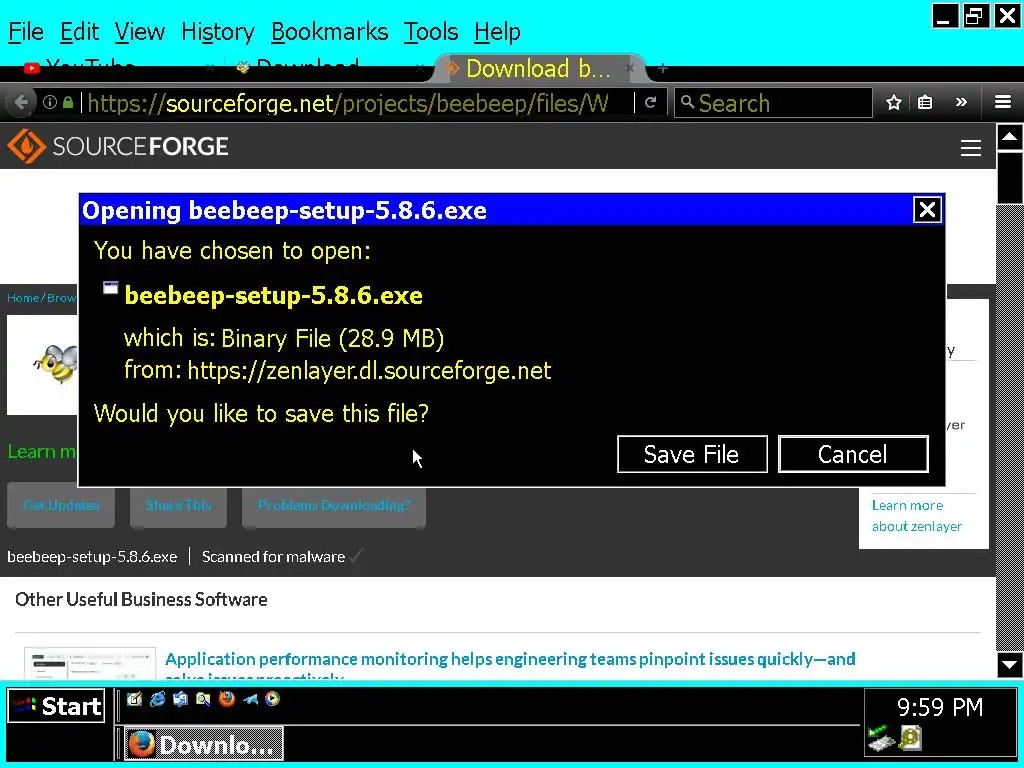Click the 9:59 PM clock
Image resolution: width=1024 pixels, height=768 pixels.
pyautogui.click(x=940, y=707)
